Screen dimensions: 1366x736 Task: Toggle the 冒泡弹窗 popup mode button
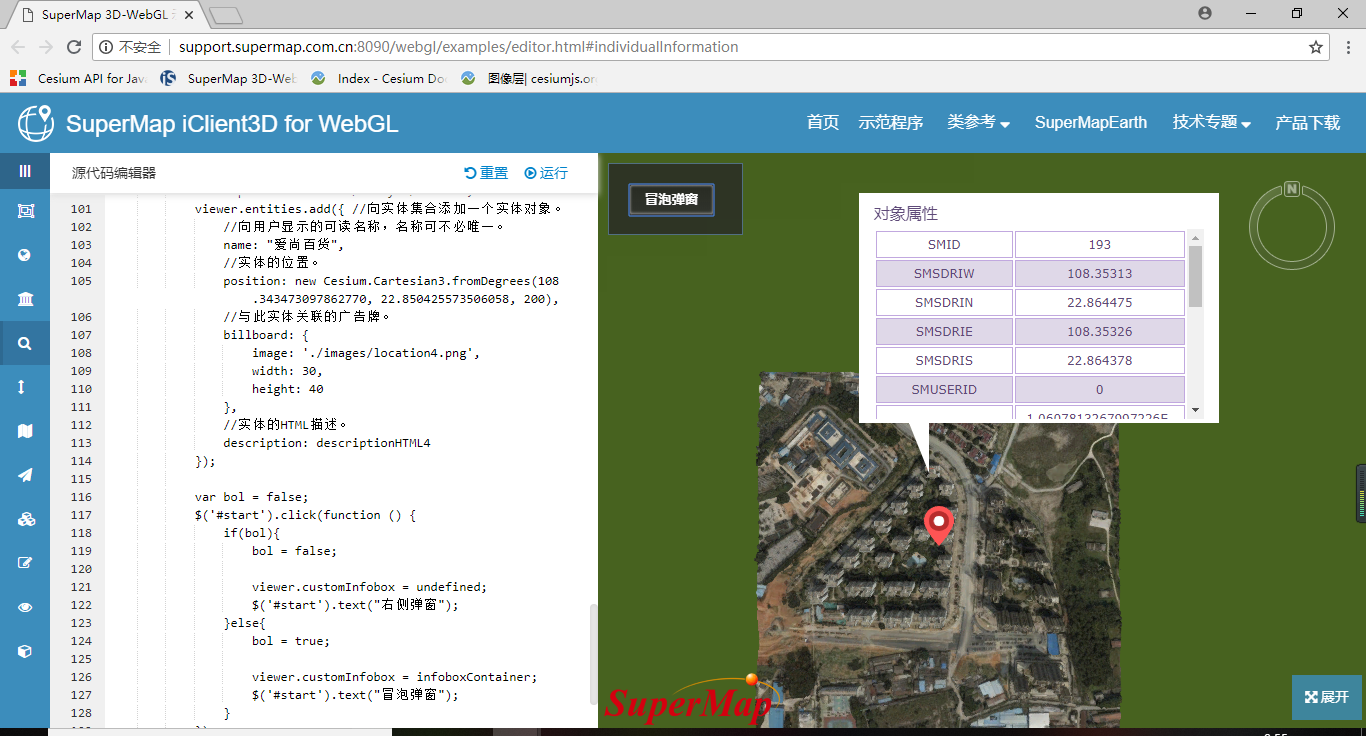[x=671, y=199]
